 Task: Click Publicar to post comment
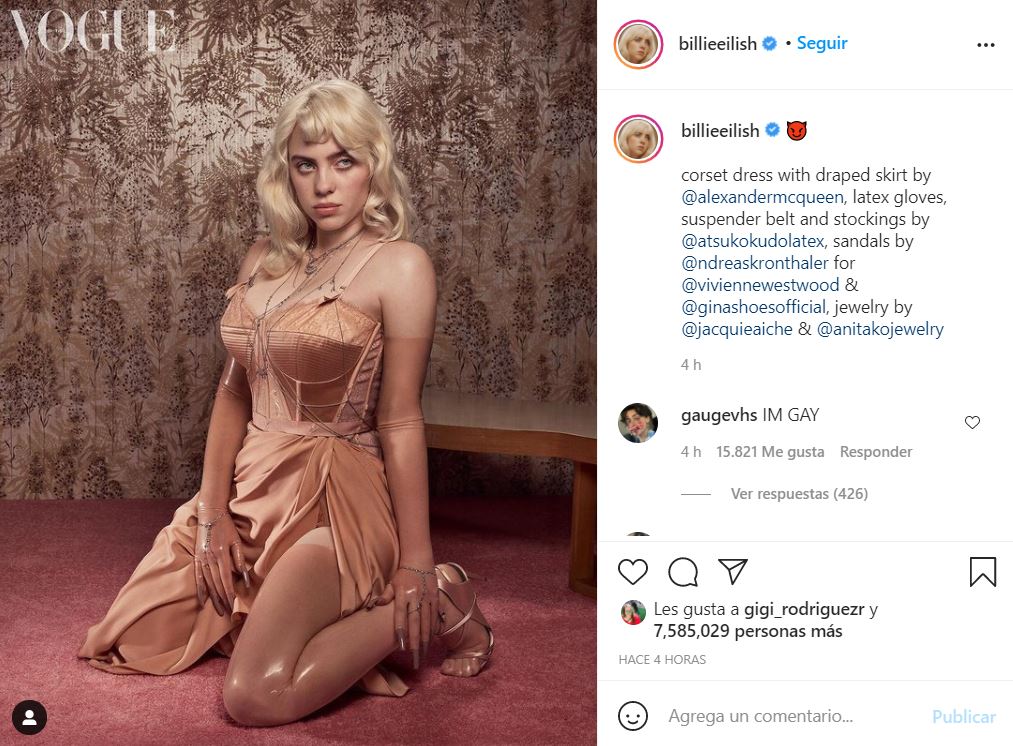tap(963, 716)
